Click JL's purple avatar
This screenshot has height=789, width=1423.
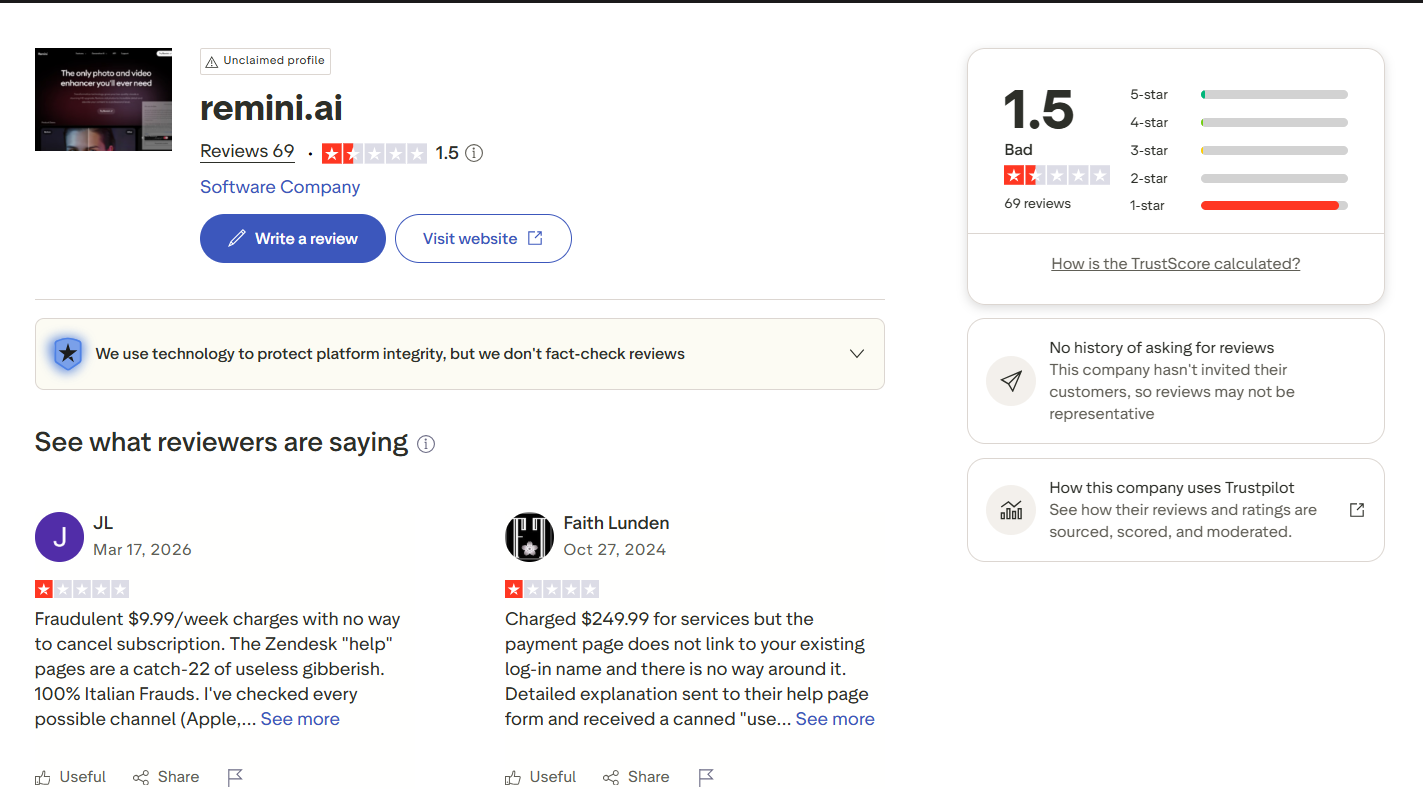[59, 537]
